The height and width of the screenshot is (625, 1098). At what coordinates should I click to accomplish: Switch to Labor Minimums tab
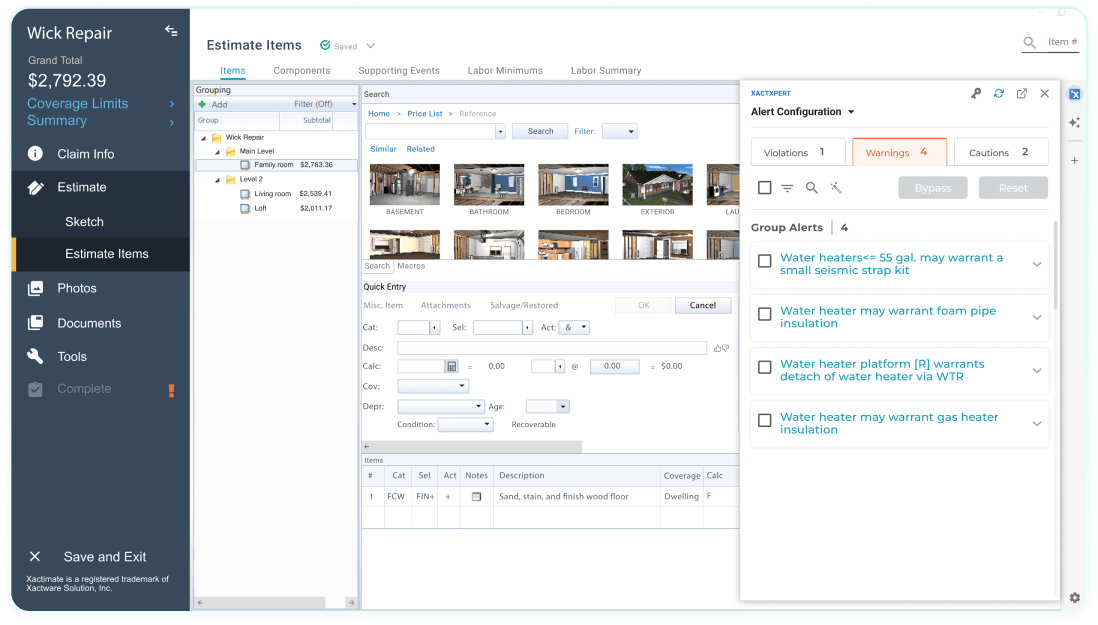point(505,71)
